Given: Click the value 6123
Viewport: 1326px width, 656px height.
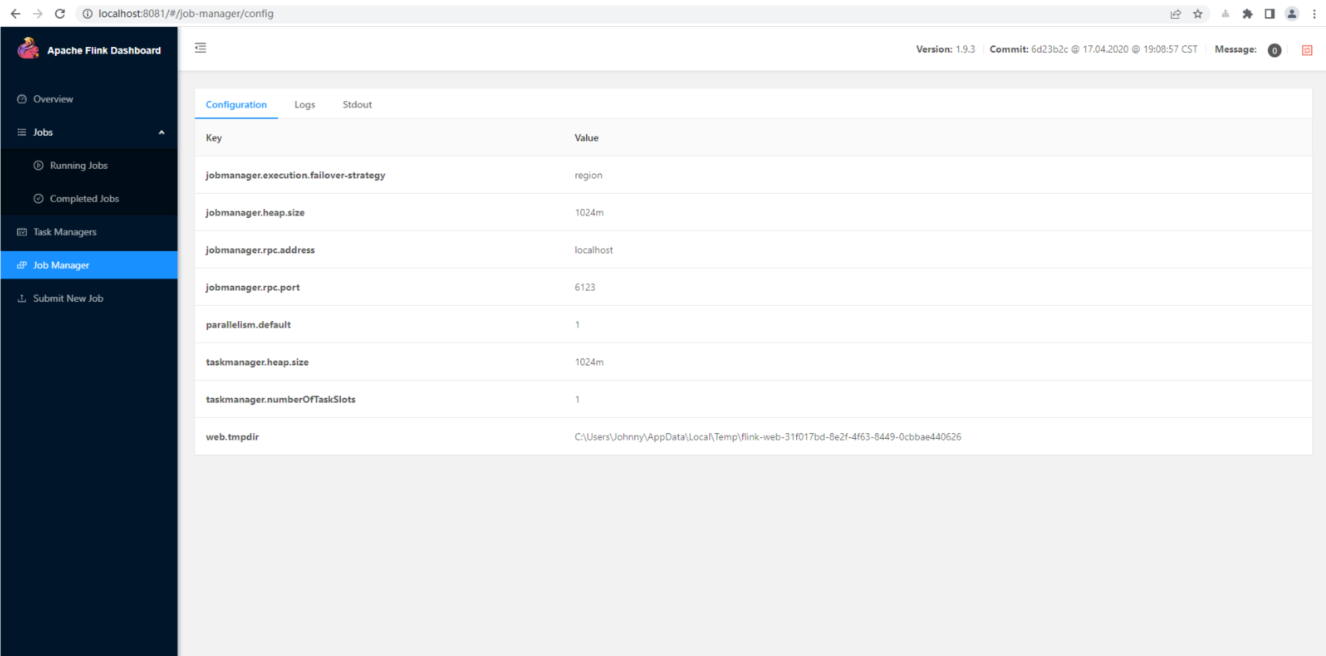Looking at the screenshot, I should click(585, 287).
